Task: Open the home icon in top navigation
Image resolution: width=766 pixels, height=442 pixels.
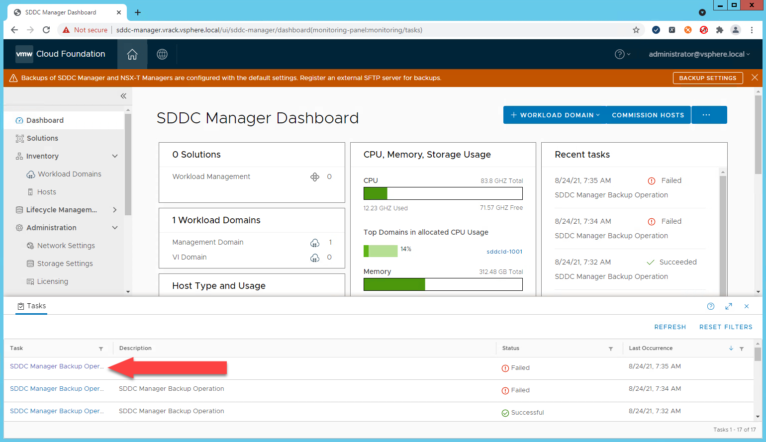Action: [132, 54]
